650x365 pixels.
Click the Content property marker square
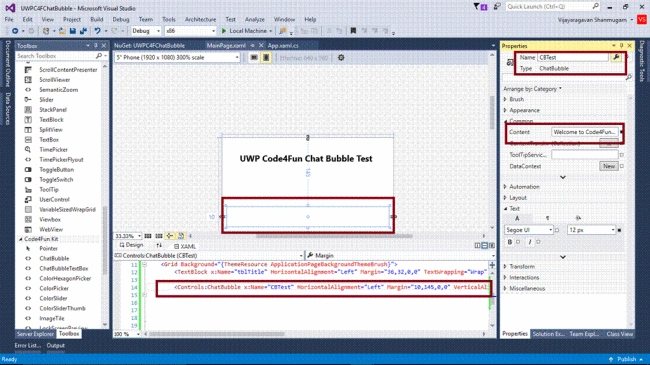pyautogui.click(x=621, y=132)
